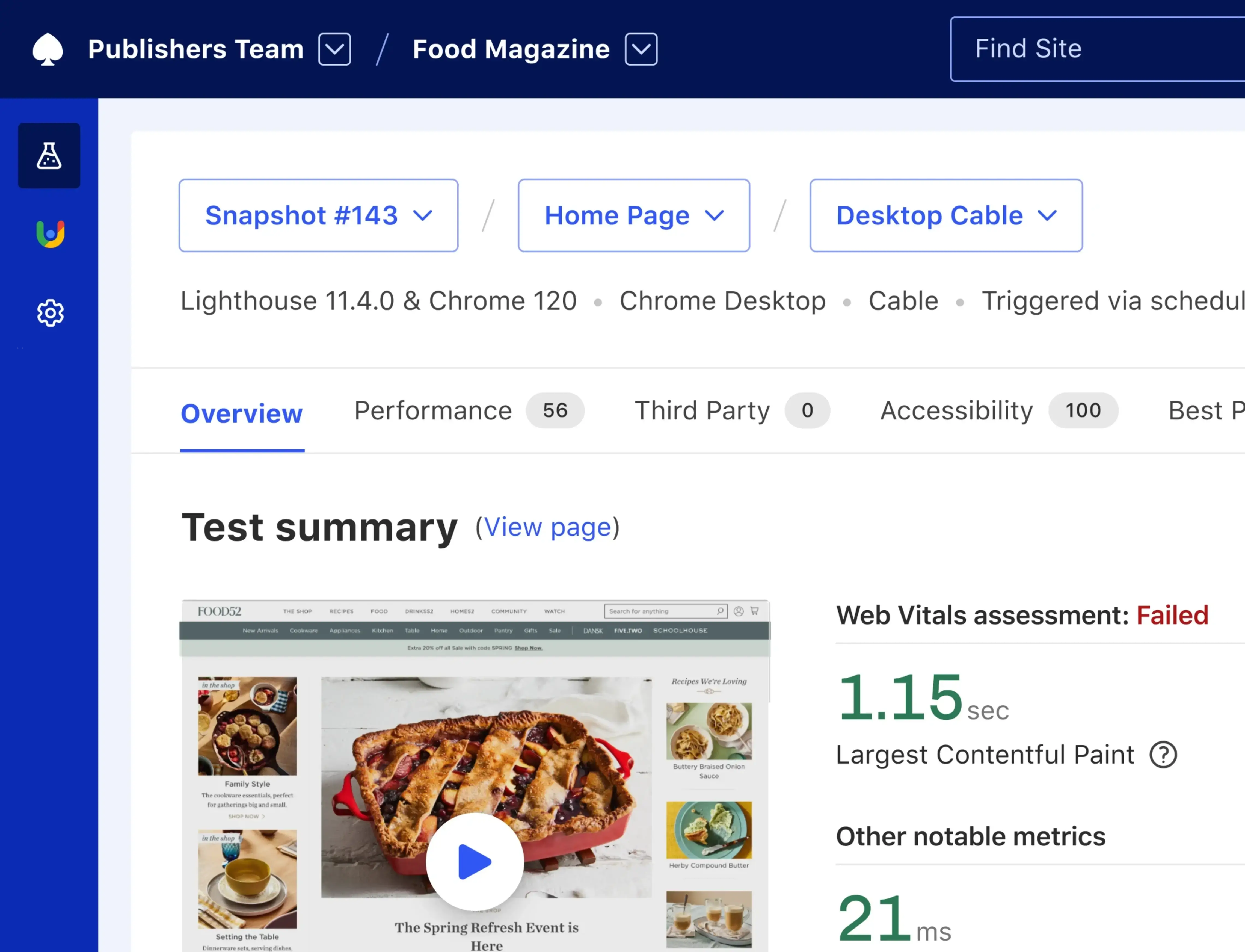
Task: Open the settings gear in sidebar
Action: pos(51,313)
